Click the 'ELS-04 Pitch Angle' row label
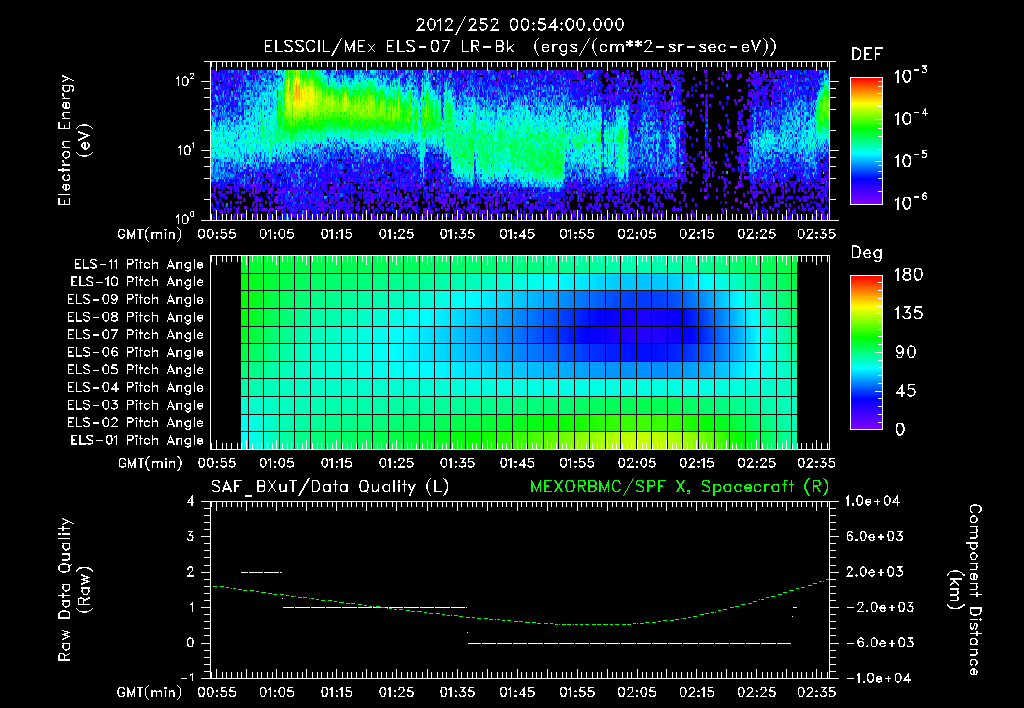The height and width of the screenshot is (708, 1024). pos(136,387)
